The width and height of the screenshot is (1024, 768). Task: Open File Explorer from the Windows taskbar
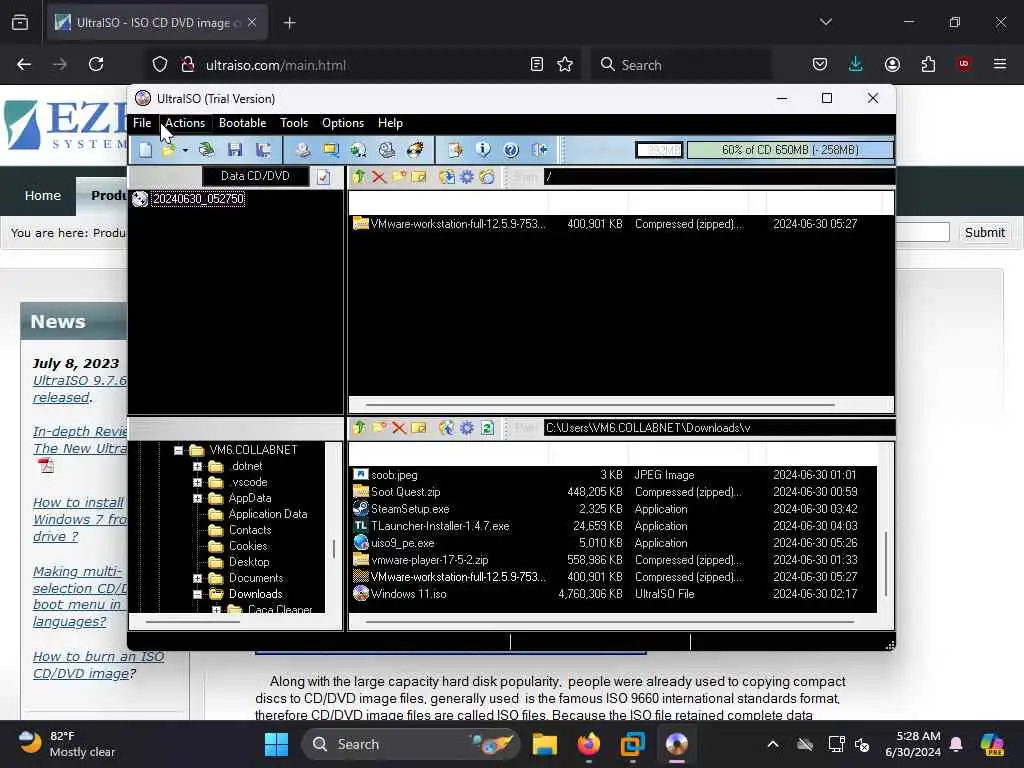coord(544,744)
